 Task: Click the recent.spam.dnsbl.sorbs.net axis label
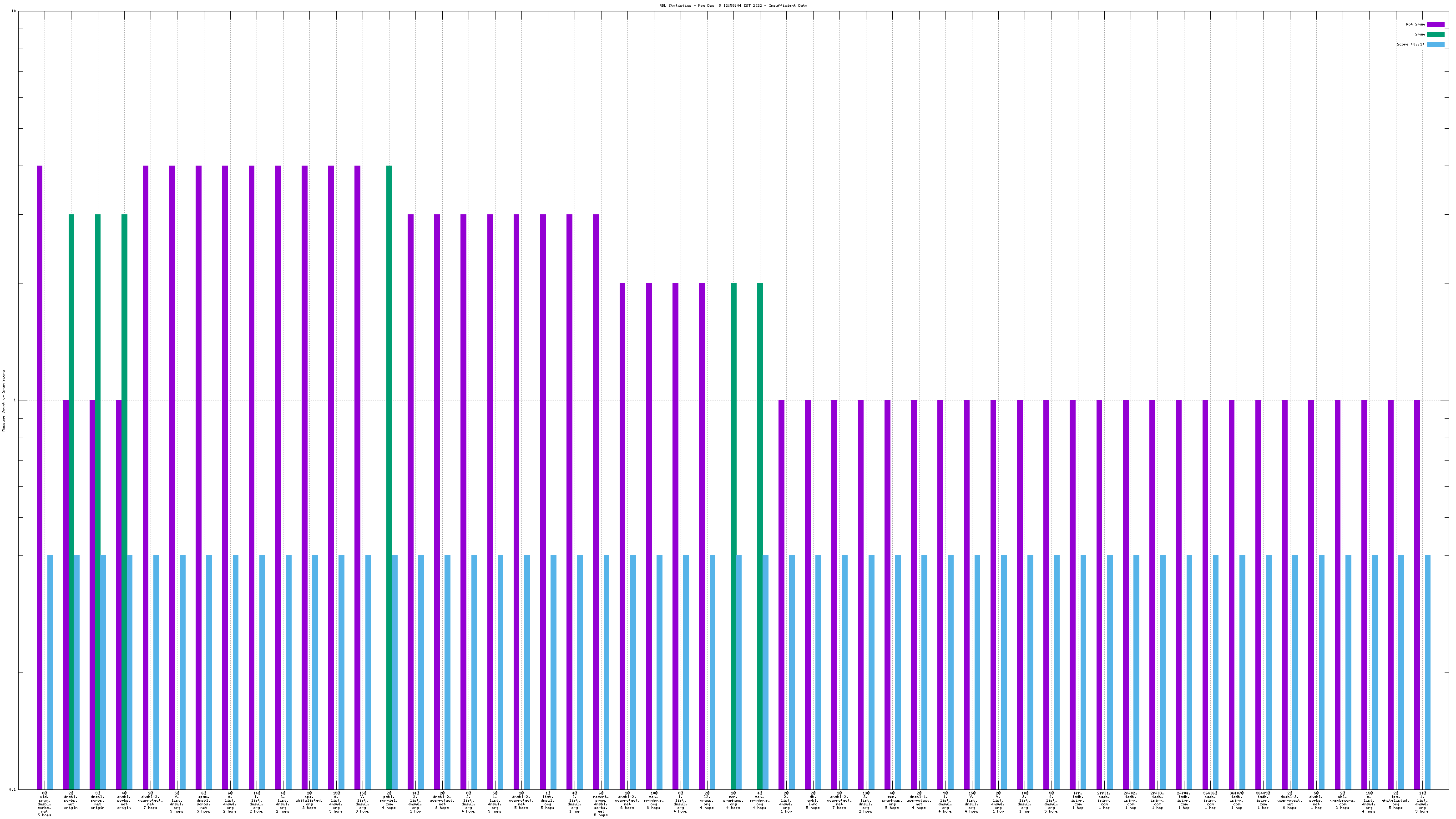tap(601, 804)
